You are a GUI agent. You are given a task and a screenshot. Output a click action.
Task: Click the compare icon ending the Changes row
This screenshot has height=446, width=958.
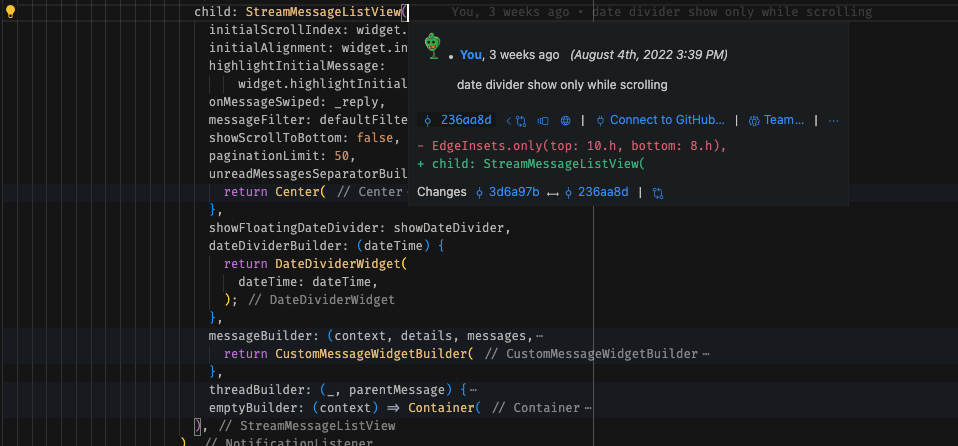658,193
